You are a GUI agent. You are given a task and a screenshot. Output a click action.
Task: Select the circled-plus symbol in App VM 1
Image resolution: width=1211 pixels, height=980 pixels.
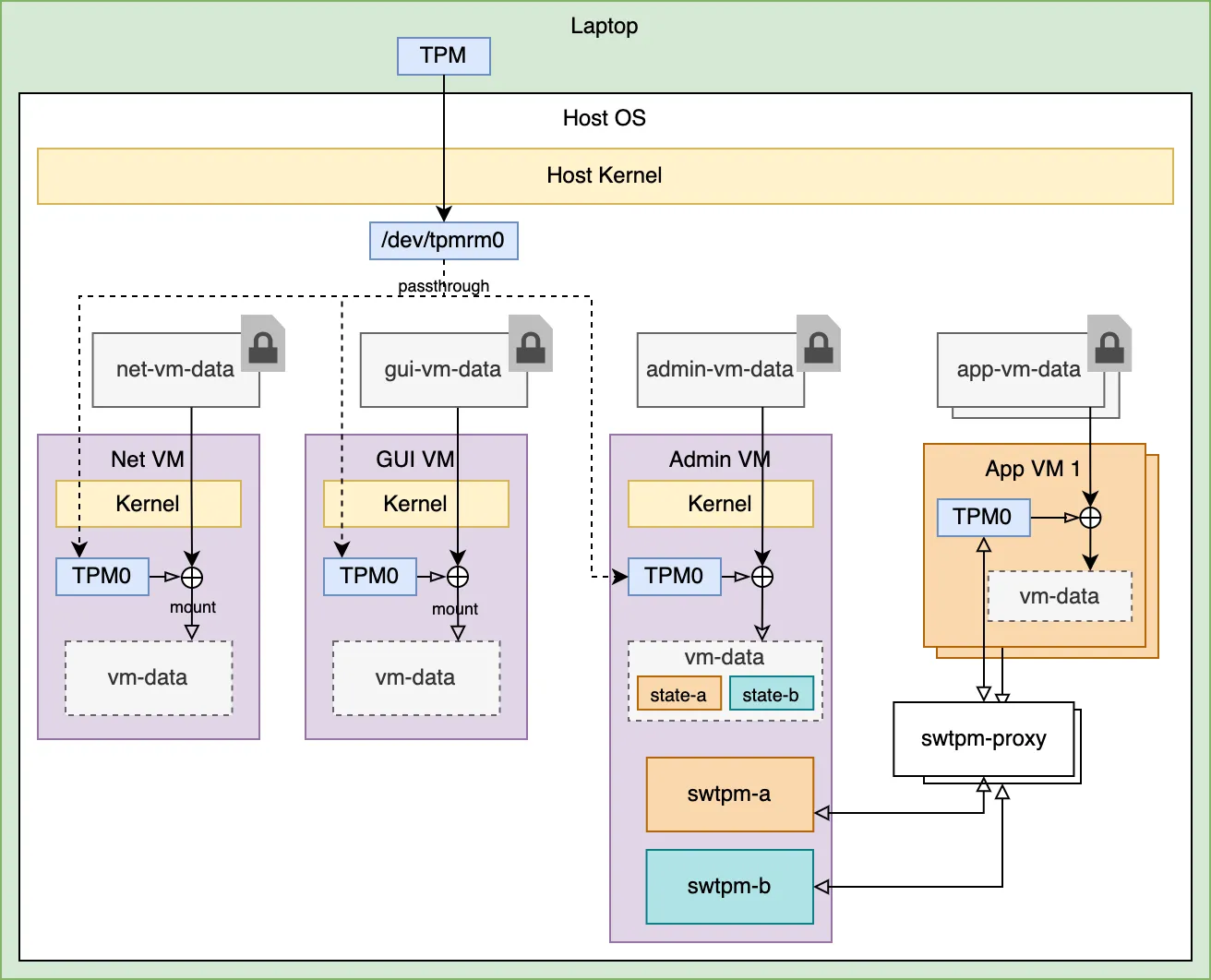pyautogui.click(x=1090, y=518)
